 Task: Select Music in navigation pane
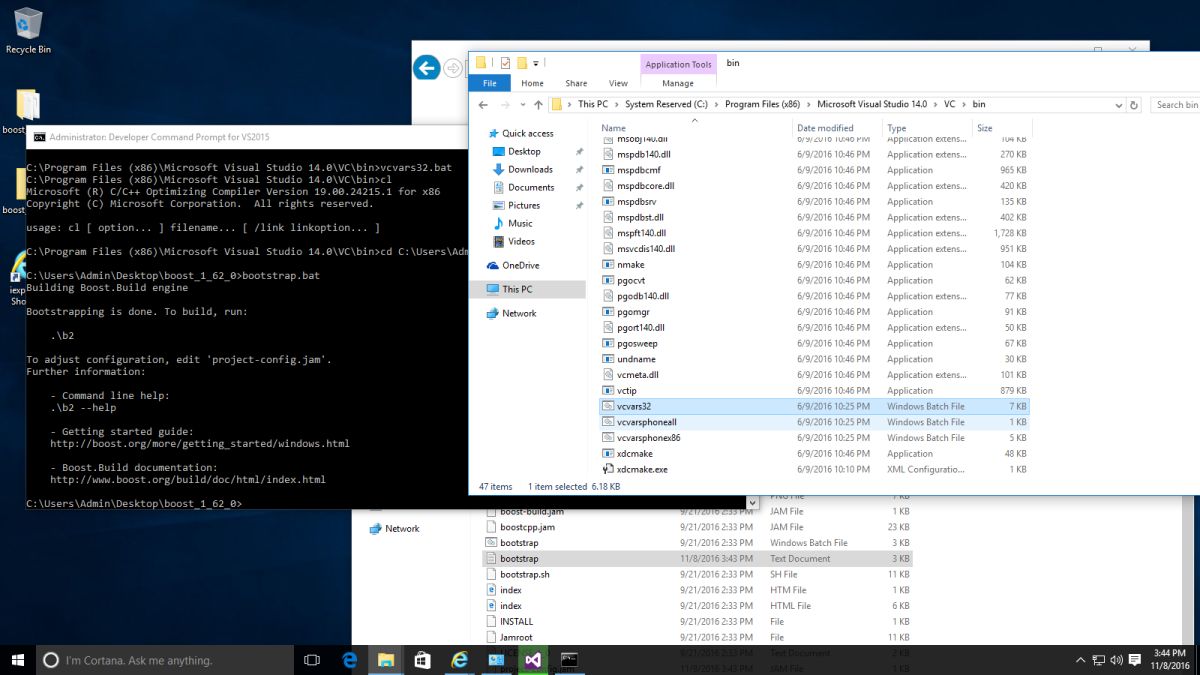[x=520, y=223]
